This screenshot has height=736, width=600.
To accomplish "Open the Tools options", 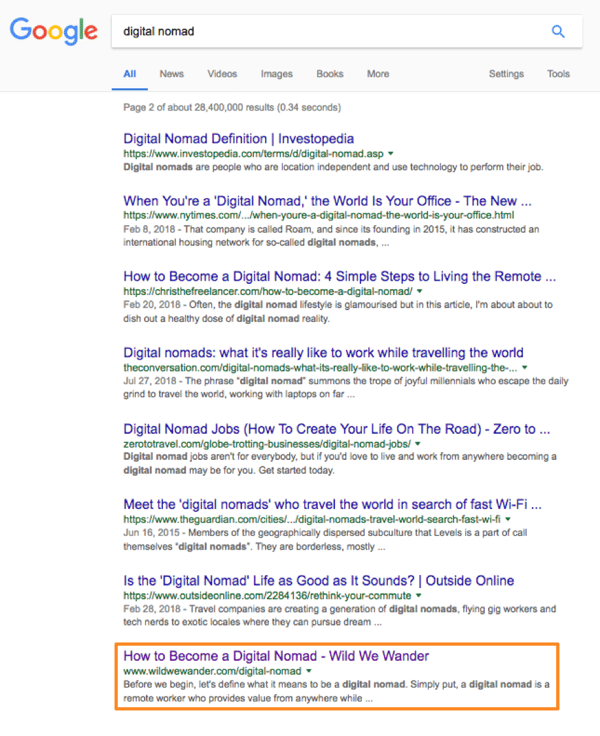I will pyautogui.click(x=558, y=74).
